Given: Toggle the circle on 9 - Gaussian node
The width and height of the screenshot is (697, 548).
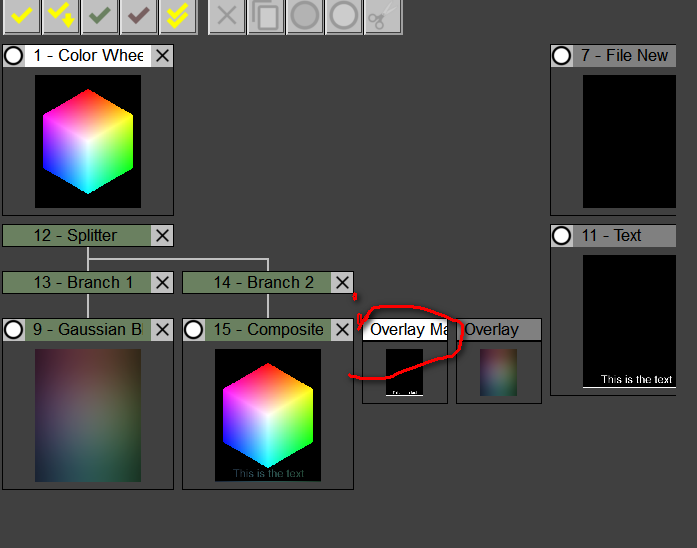Looking at the screenshot, I should 14,330.
